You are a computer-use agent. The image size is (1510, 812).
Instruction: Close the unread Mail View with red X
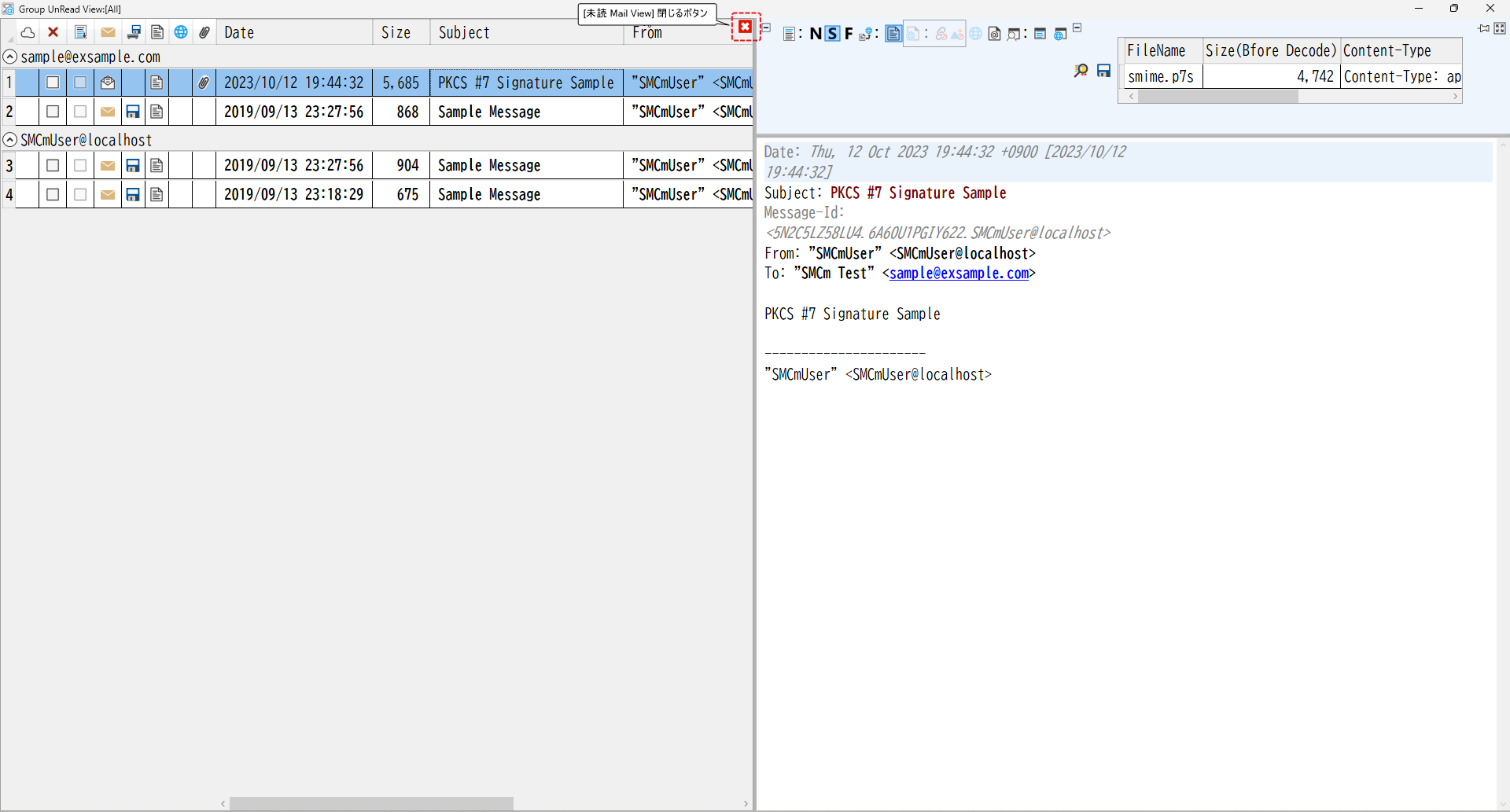click(x=745, y=27)
